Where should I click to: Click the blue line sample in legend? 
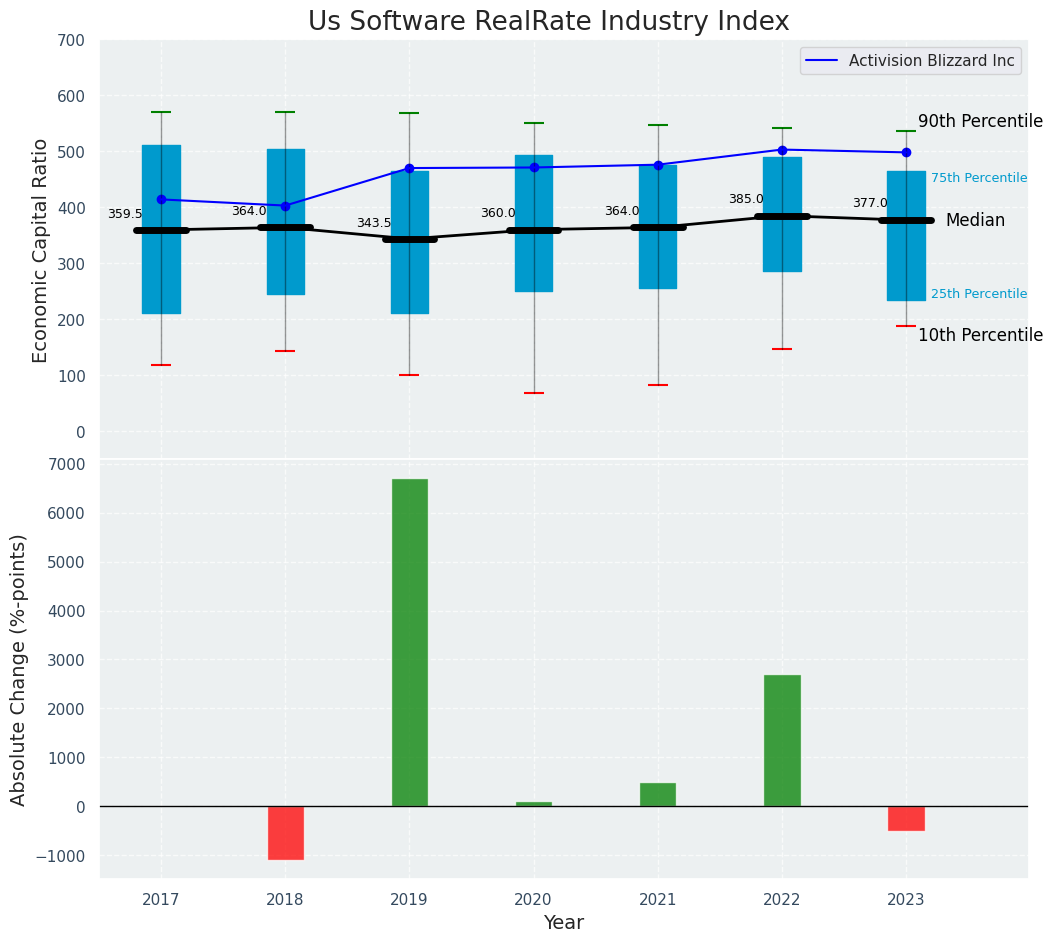click(x=824, y=61)
